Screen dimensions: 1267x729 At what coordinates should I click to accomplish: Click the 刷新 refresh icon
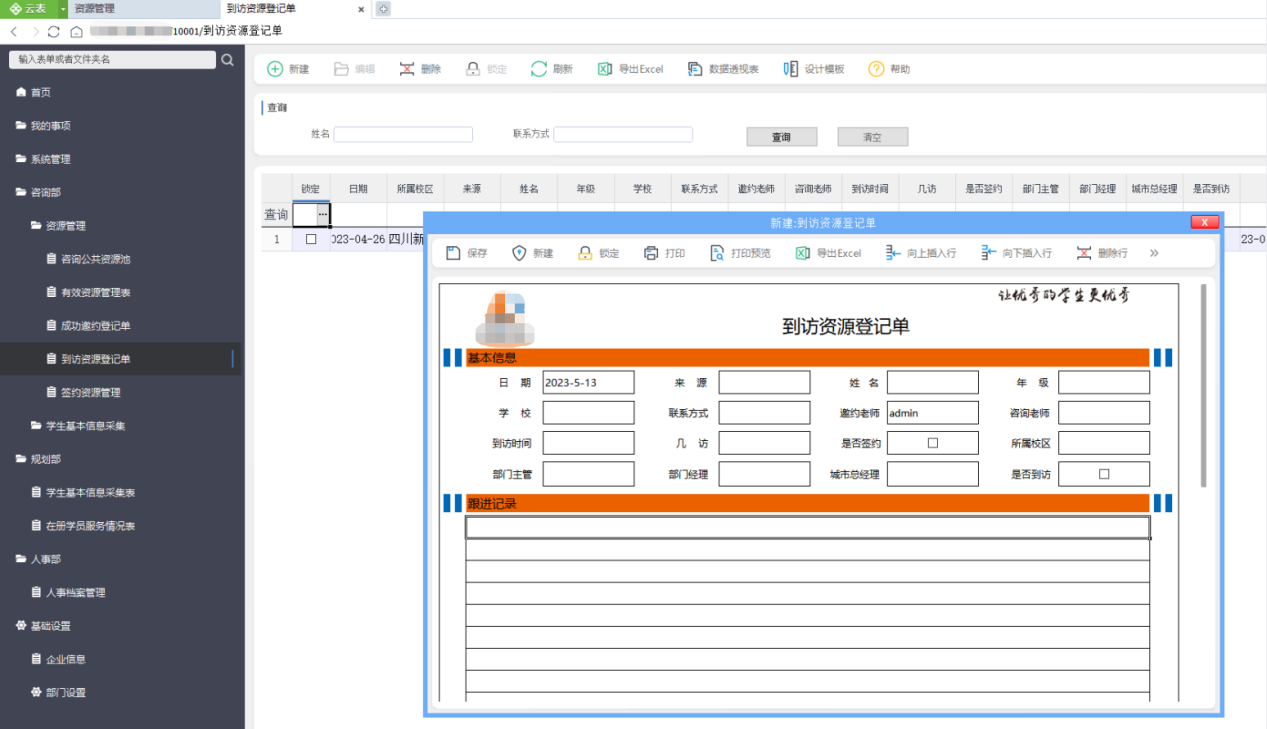(x=539, y=69)
